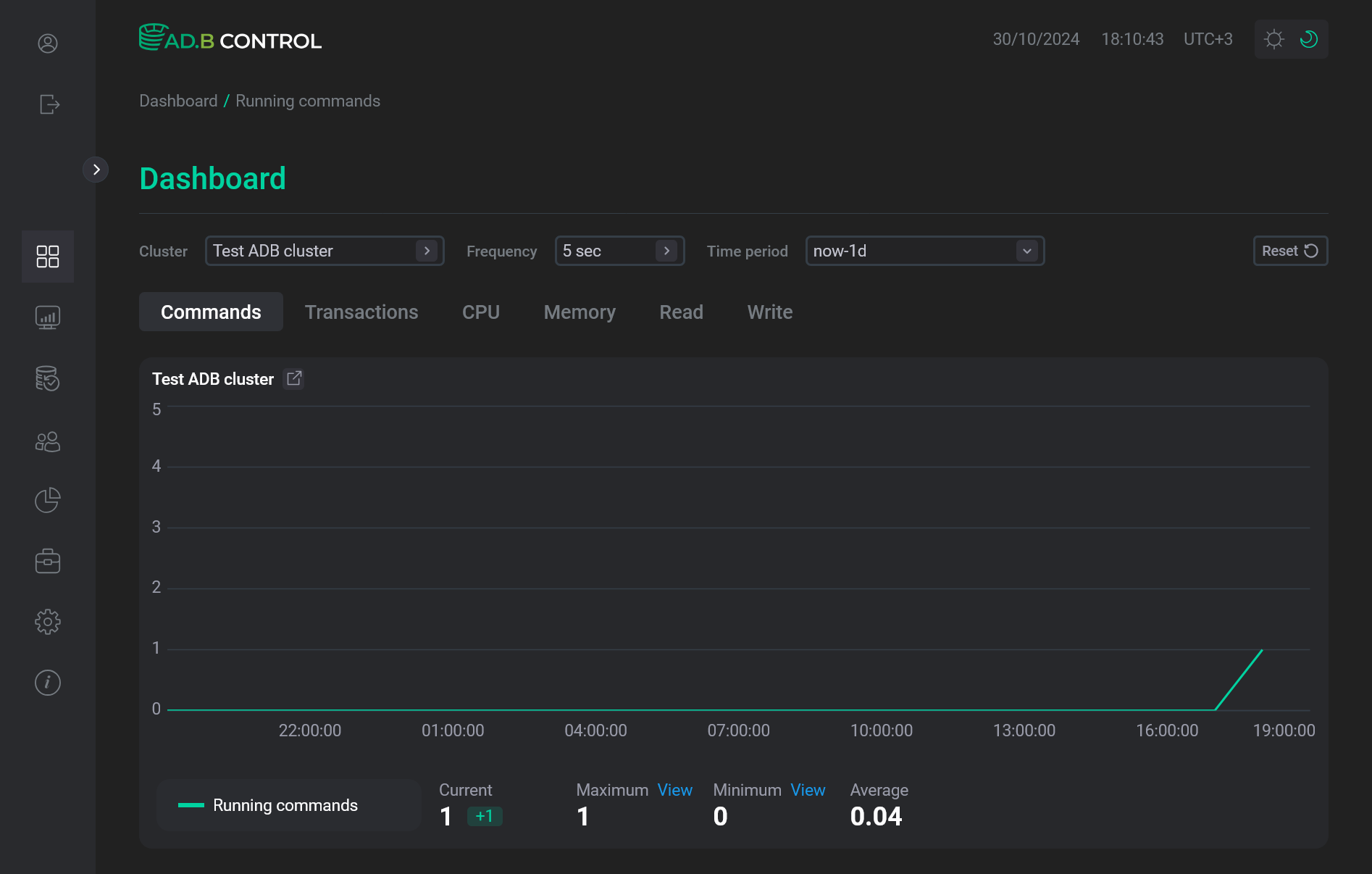
Task: Open Test ADB cluster chart in new window icon
Action: (x=294, y=378)
